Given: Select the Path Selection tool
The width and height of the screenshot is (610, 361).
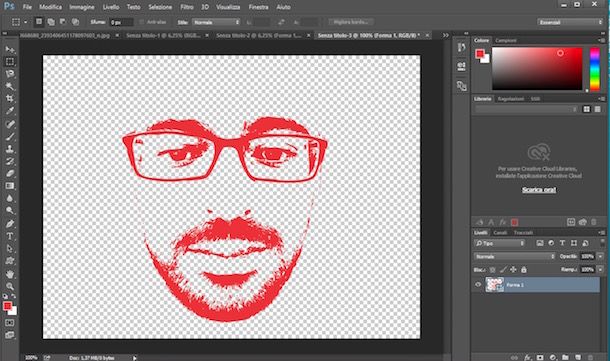Looking at the screenshot, I should pyautogui.click(x=10, y=249).
